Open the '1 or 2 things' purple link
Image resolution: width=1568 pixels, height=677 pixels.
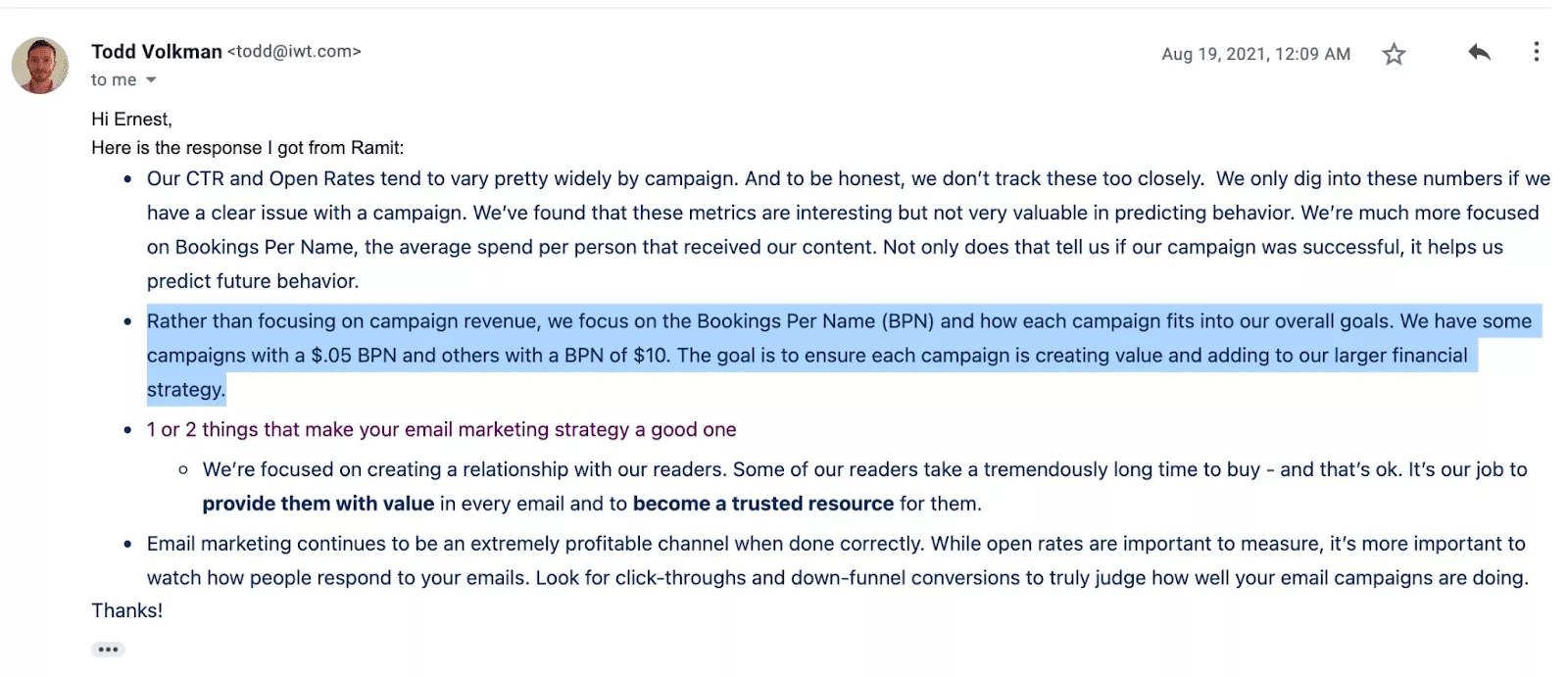tap(441, 429)
